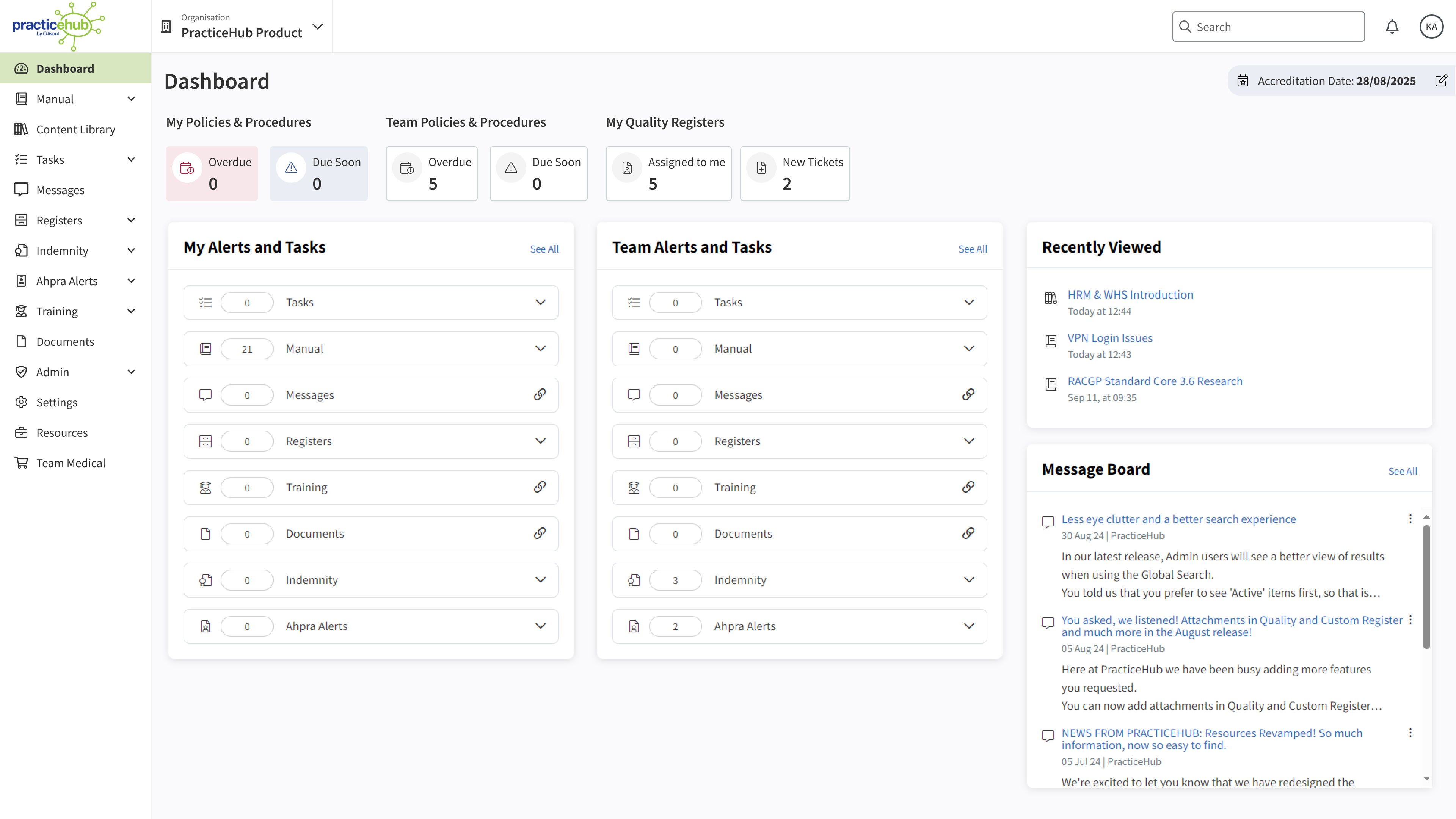Click the Registers icon in sidebar
The width and height of the screenshot is (1456, 819).
[x=21, y=219]
